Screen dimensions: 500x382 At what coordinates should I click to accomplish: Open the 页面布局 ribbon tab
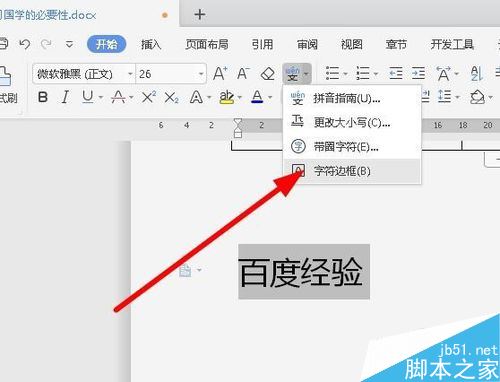click(207, 44)
